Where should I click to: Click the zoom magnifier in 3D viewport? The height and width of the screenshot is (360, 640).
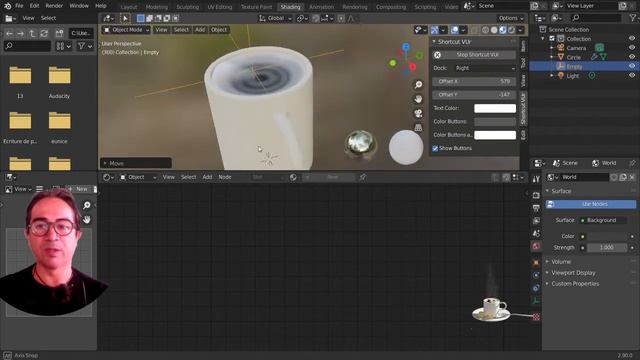[x=418, y=84]
